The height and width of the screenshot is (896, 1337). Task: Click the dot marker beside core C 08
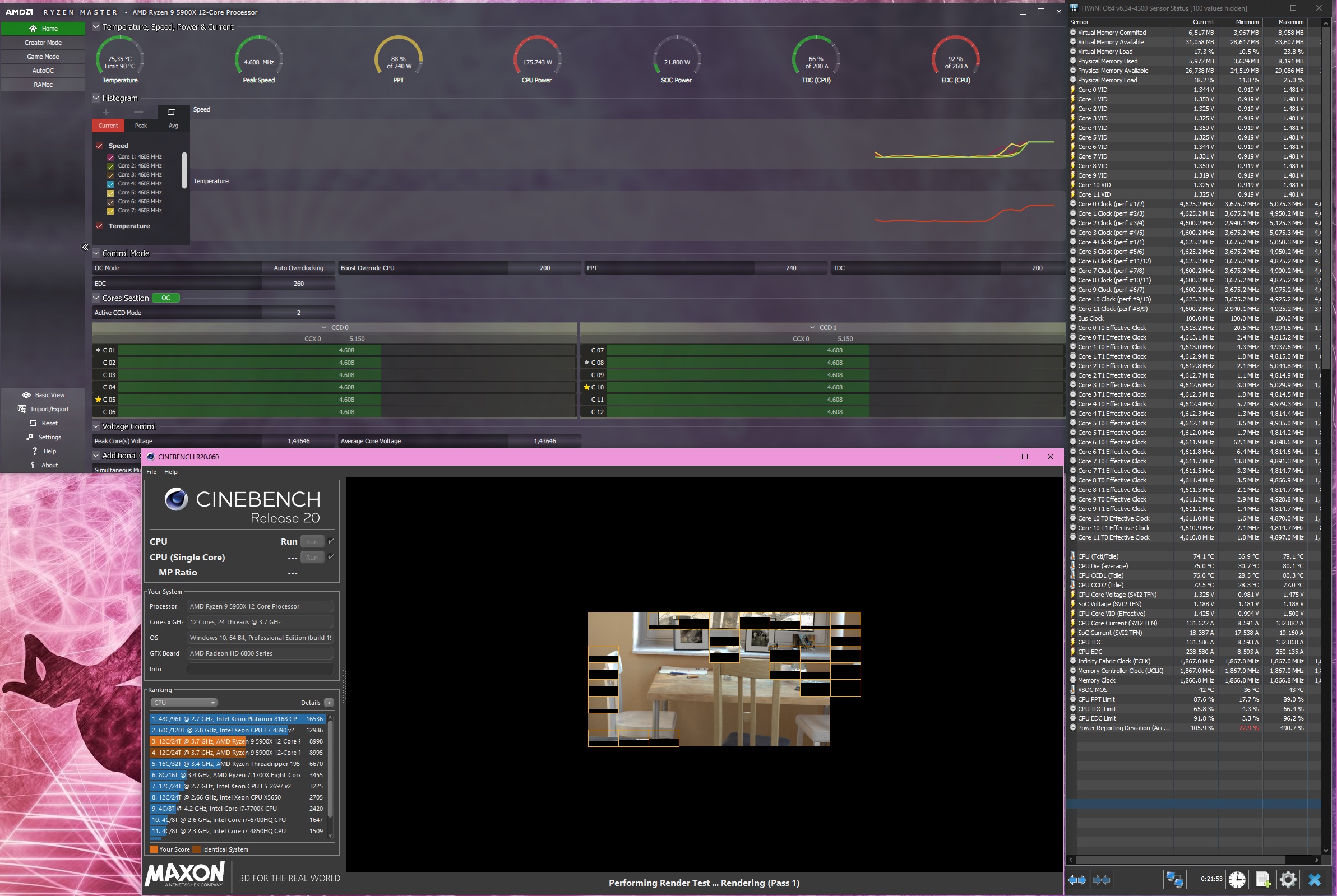tap(586, 363)
